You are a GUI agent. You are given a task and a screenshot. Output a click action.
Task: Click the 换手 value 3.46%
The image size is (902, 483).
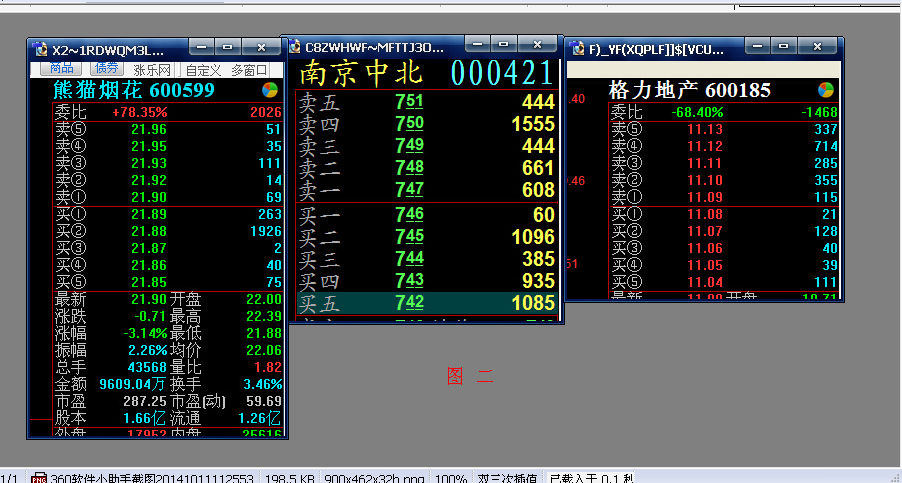click(x=262, y=384)
